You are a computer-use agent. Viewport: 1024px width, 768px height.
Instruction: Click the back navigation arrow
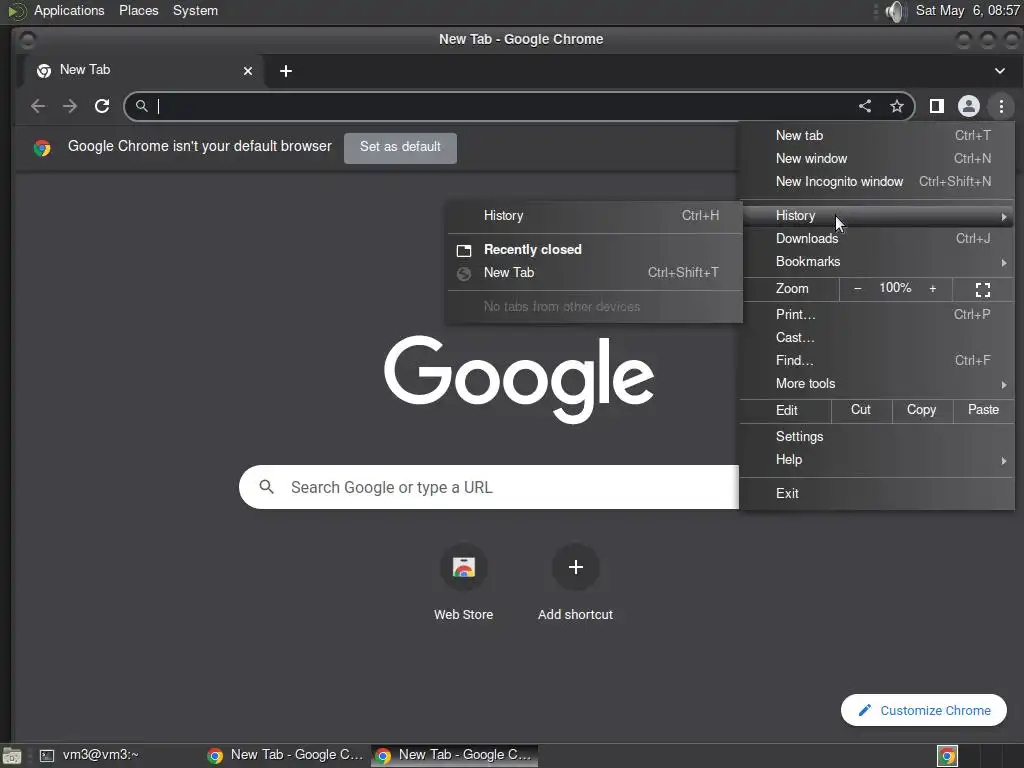(x=38, y=106)
